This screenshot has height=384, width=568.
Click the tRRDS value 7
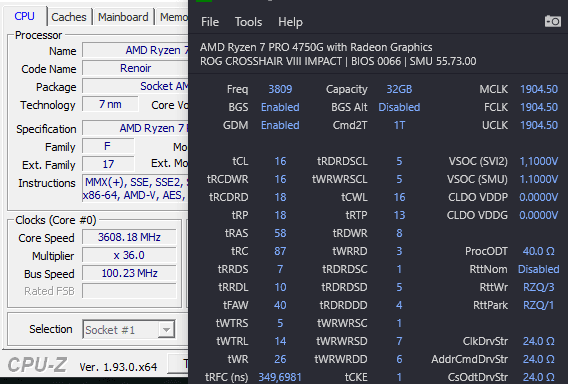280,269
